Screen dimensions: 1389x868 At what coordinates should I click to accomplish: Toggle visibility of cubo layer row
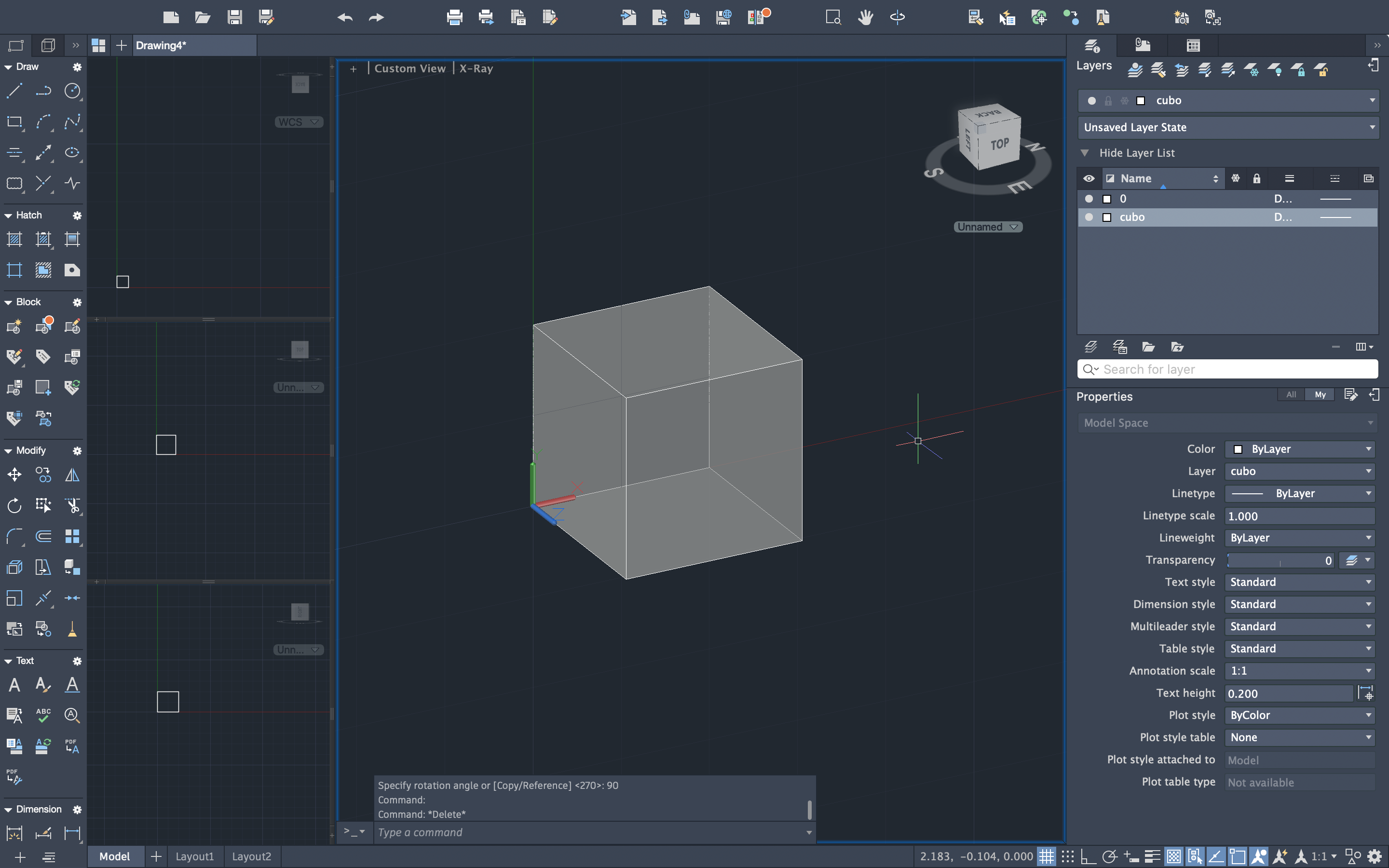click(x=1089, y=217)
